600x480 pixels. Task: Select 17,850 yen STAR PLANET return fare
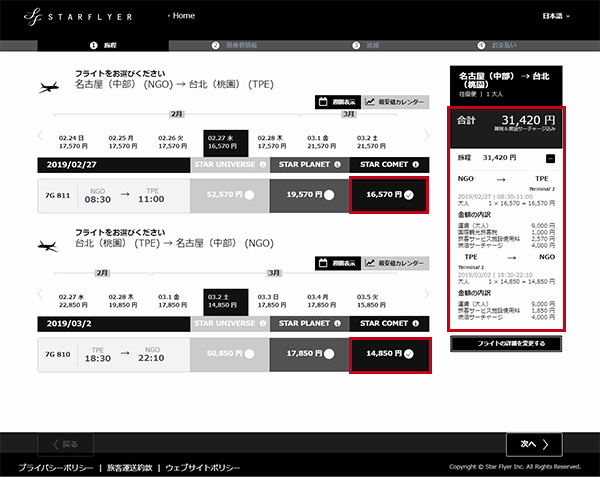click(x=309, y=353)
